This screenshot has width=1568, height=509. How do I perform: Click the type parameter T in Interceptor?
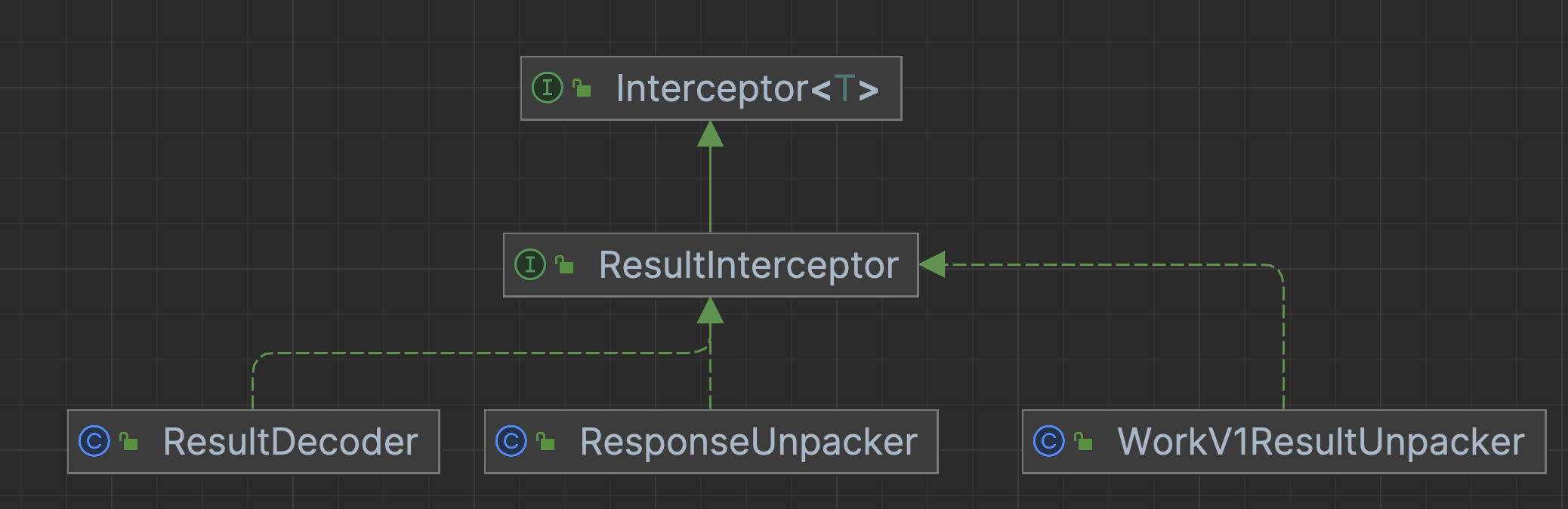point(844,88)
